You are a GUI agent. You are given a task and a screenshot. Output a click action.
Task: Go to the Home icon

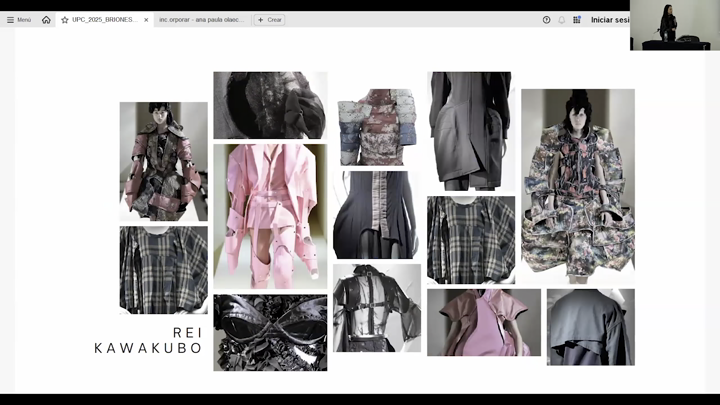pos(46,20)
